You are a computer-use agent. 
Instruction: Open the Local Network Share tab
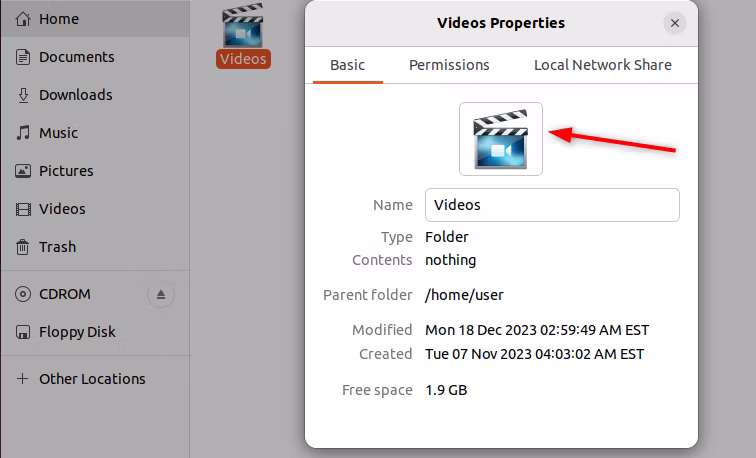click(602, 65)
